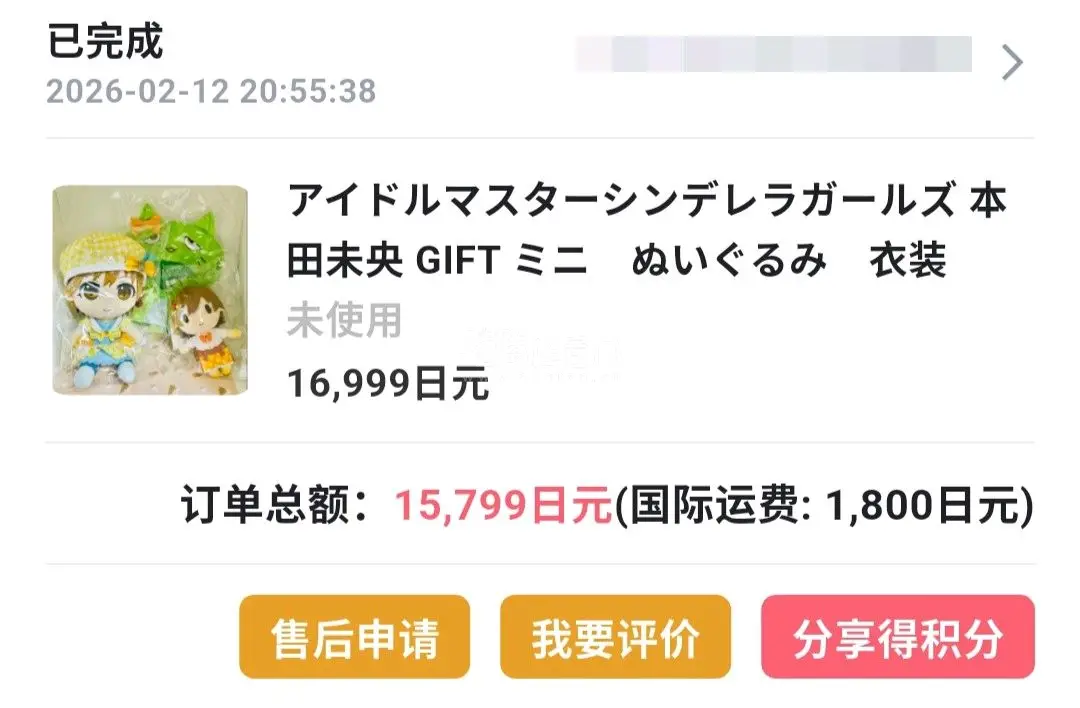The height and width of the screenshot is (708, 1080).
Task: Click the ぬいぐるみ text in the title
Action: pyautogui.click(x=729, y=260)
